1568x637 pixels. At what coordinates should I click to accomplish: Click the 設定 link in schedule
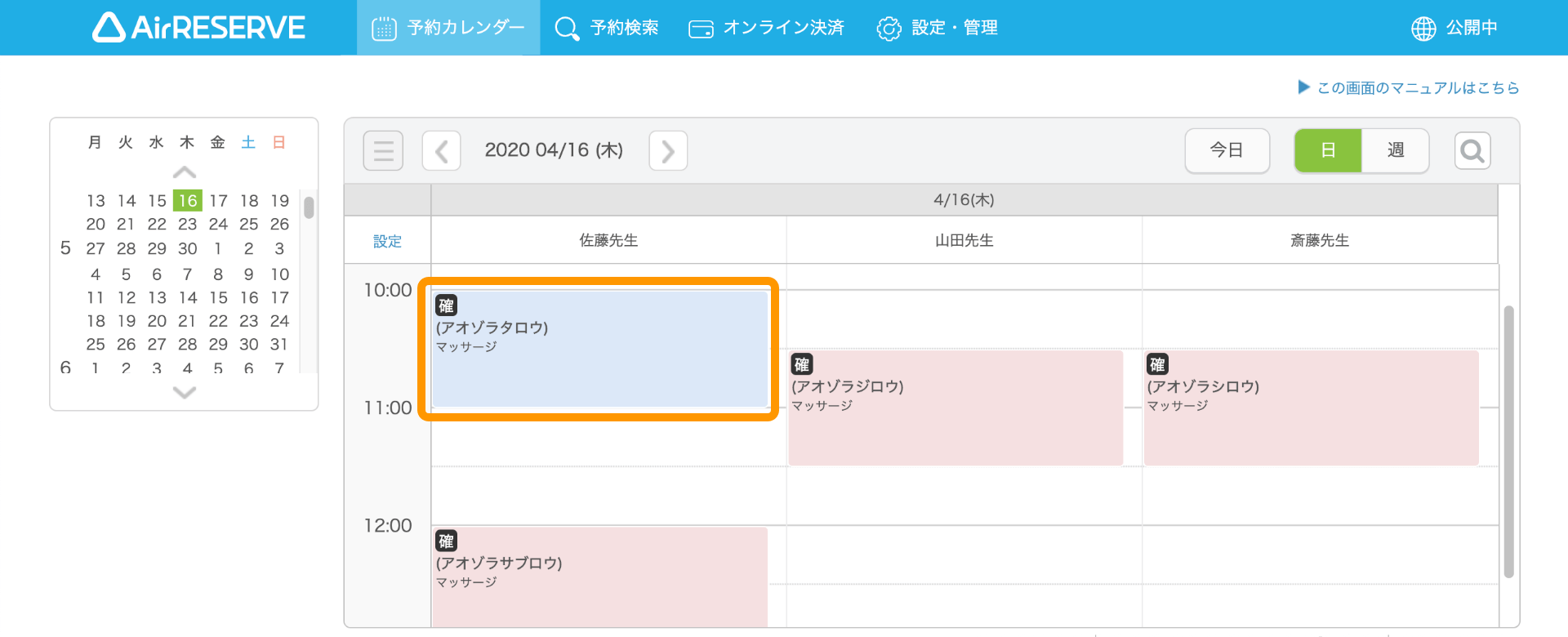(x=387, y=241)
